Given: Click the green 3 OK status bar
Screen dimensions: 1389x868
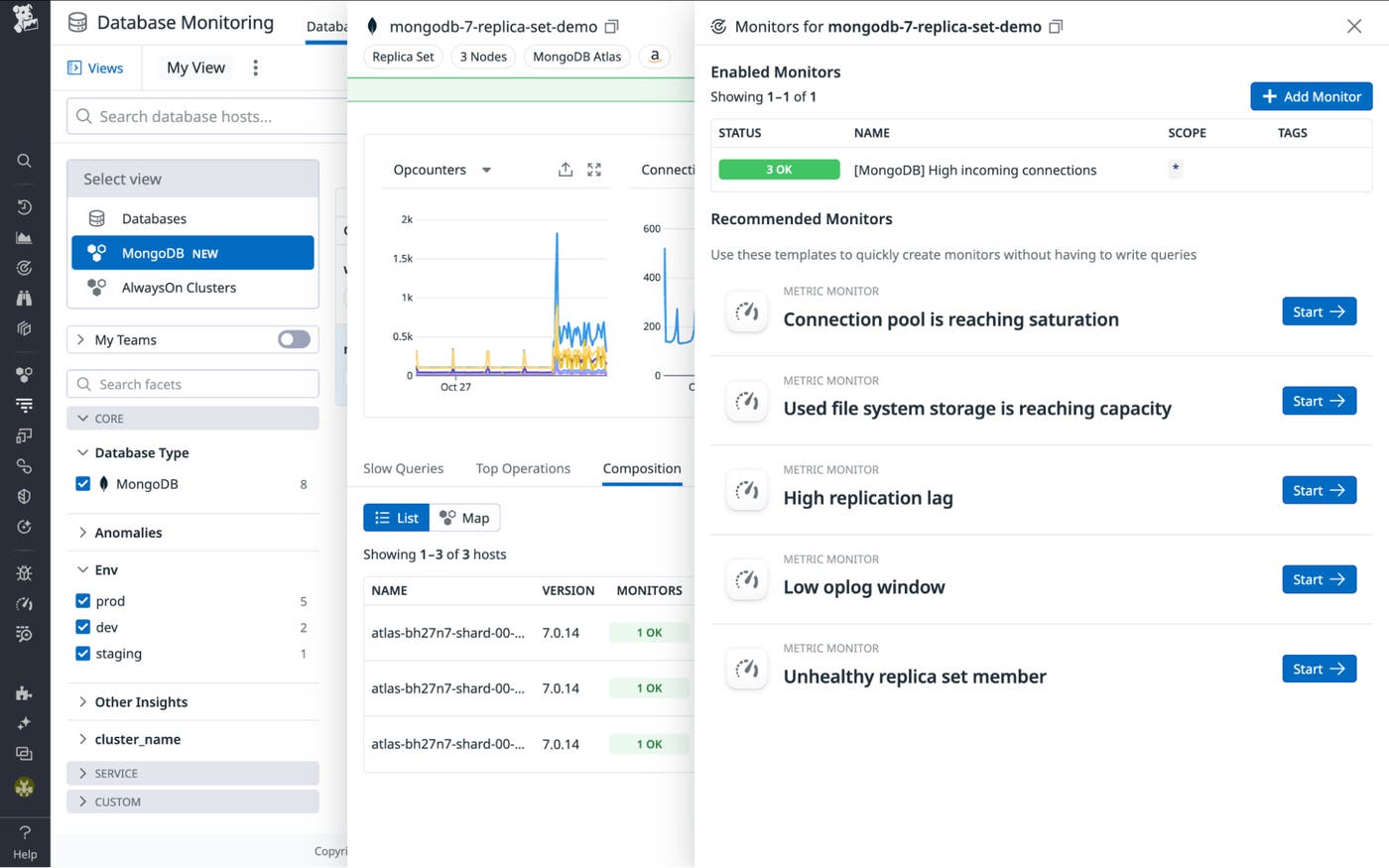Looking at the screenshot, I should (779, 170).
